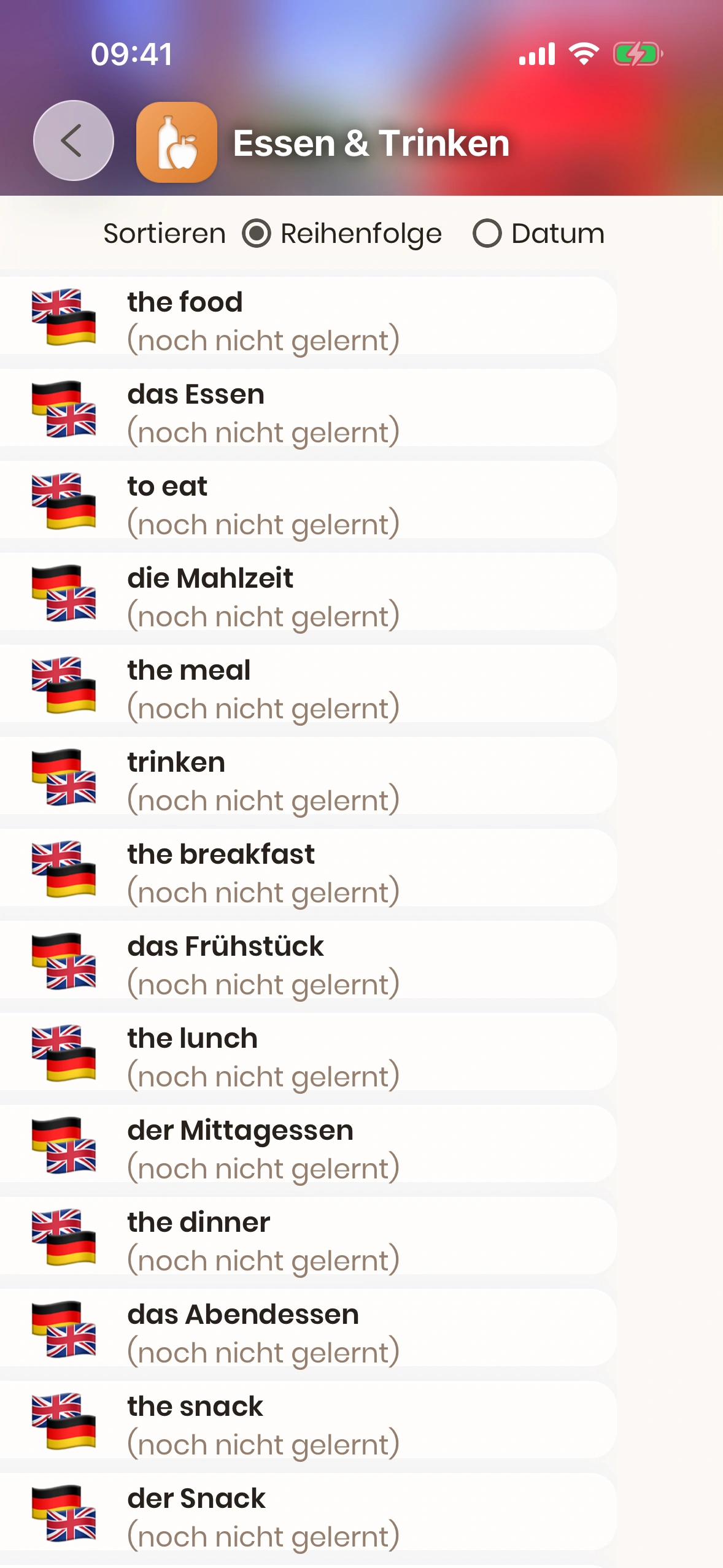The width and height of the screenshot is (723, 1568).
Task: Tap the flag icon beside 'trinken'
Action: (64, 777)
